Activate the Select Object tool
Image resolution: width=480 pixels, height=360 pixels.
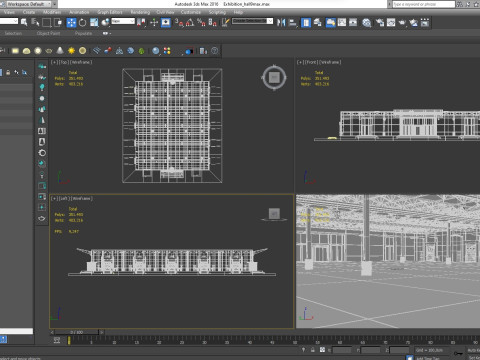tap(24, 22)
